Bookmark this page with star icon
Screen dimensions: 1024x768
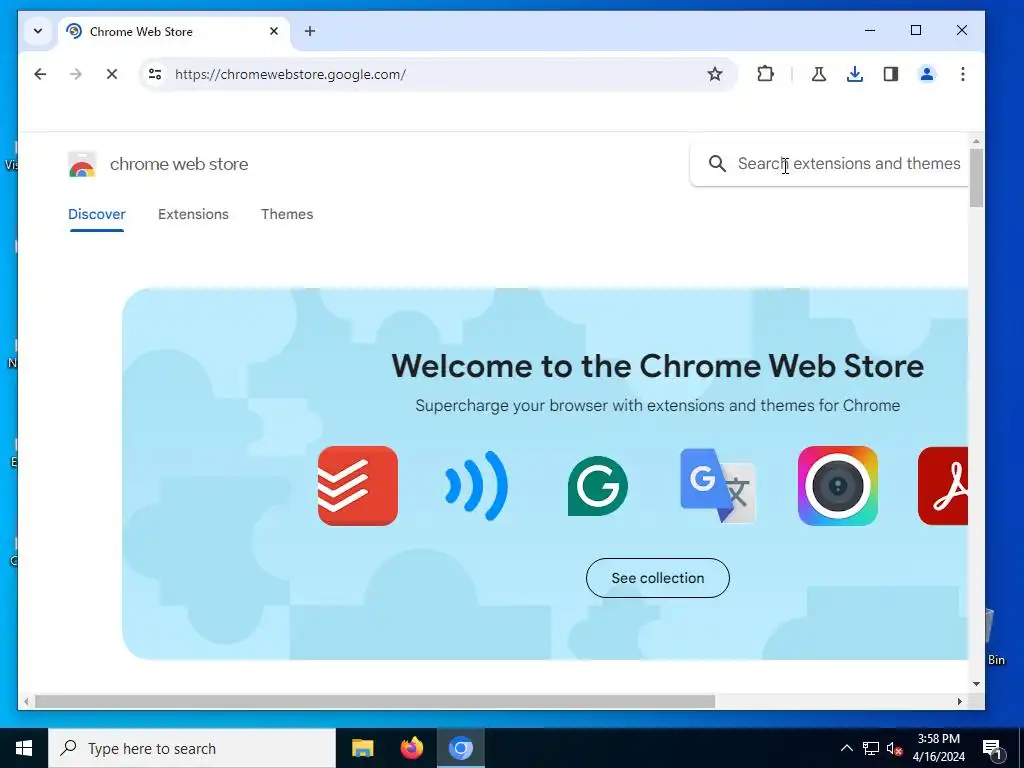pos(714,74)
